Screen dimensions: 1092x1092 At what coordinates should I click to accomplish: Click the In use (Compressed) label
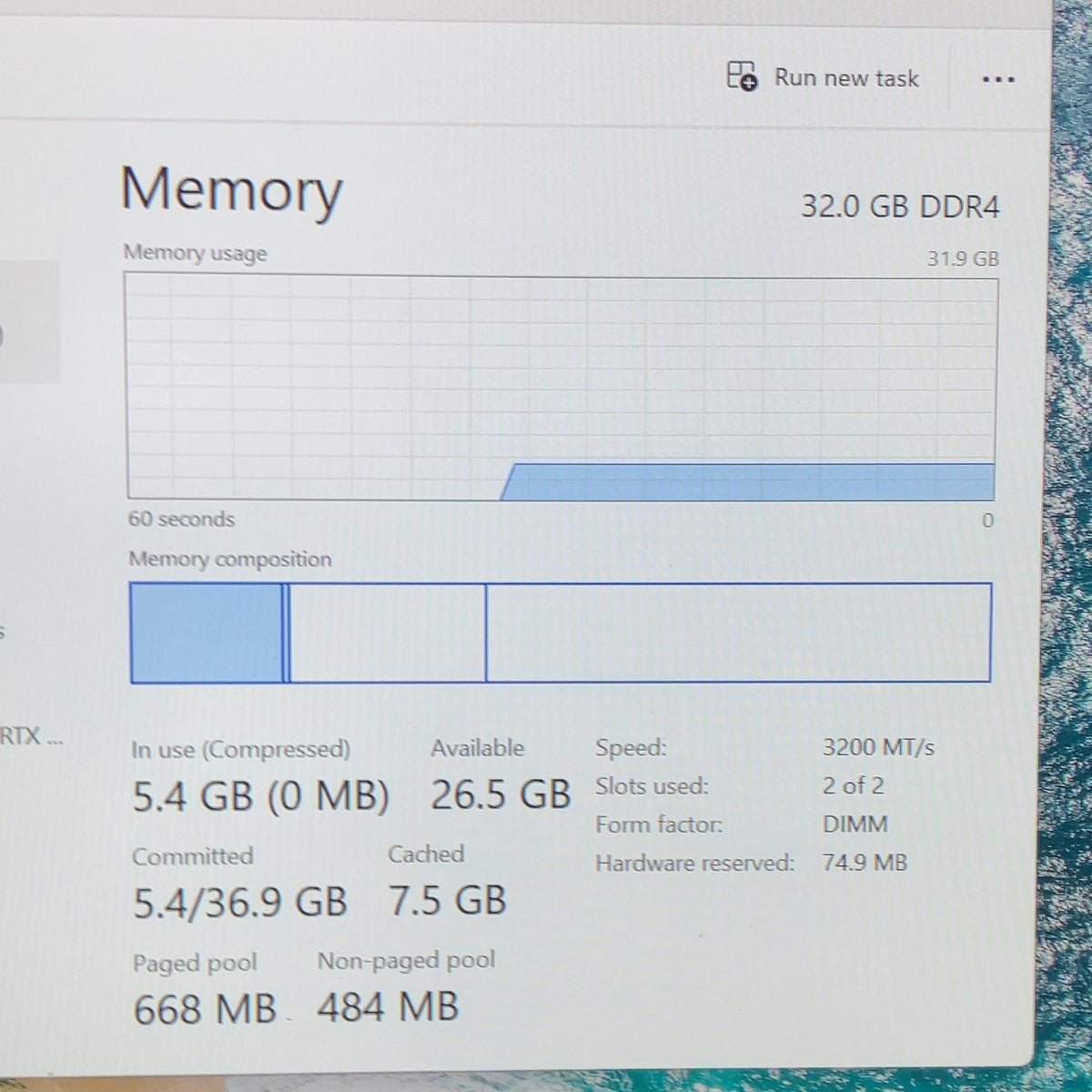coord(240,750)
